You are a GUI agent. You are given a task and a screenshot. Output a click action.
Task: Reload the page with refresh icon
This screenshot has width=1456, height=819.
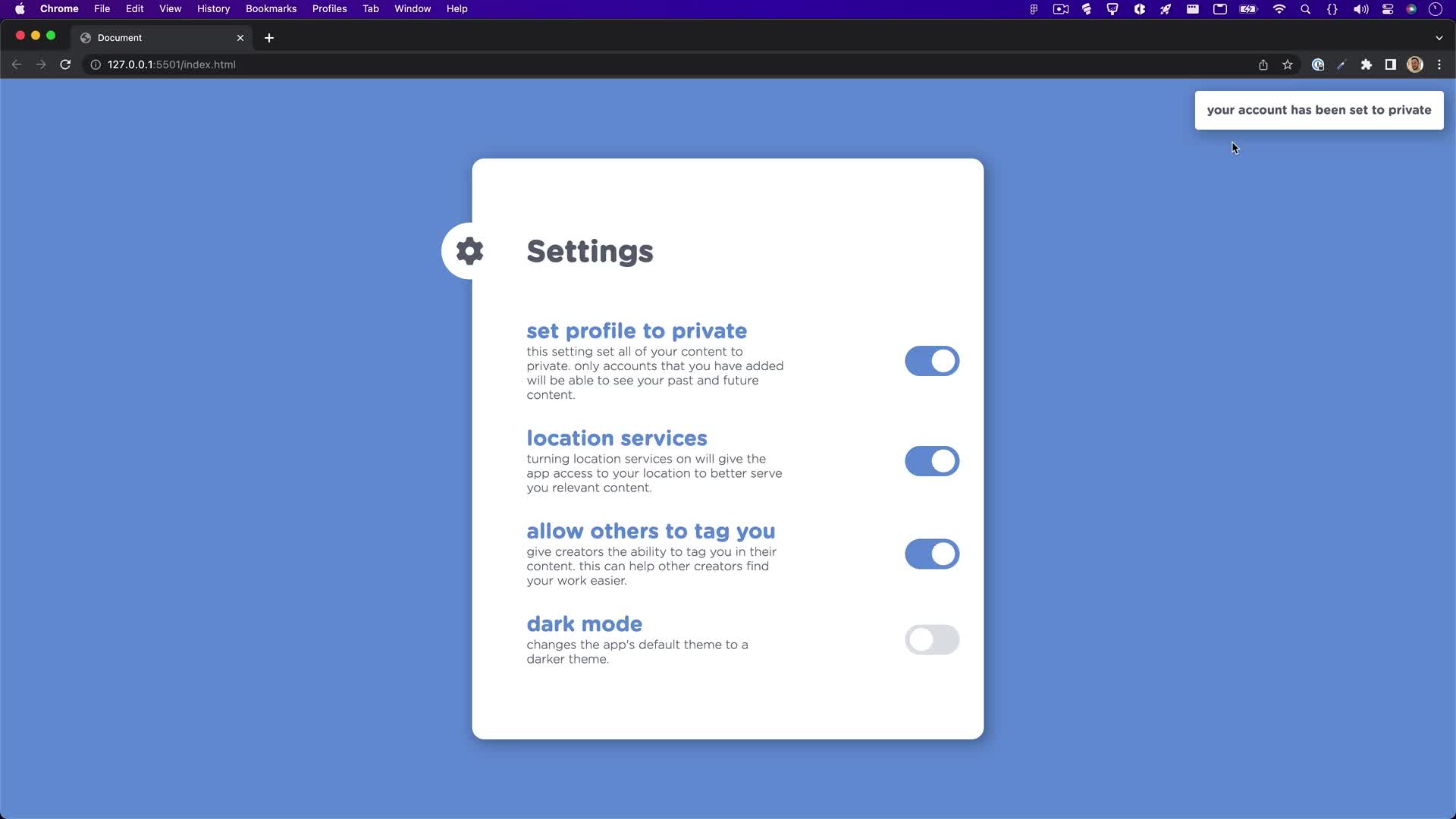(65, 64)
